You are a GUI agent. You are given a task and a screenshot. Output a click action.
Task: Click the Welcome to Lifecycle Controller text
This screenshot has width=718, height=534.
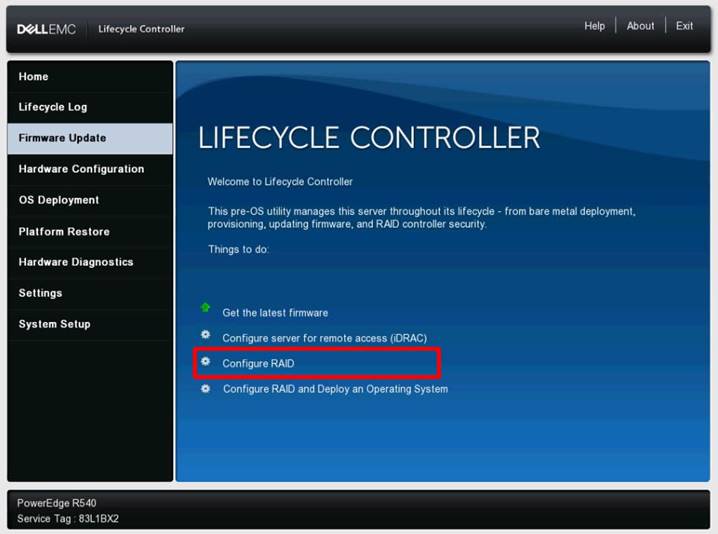(280, 182)
